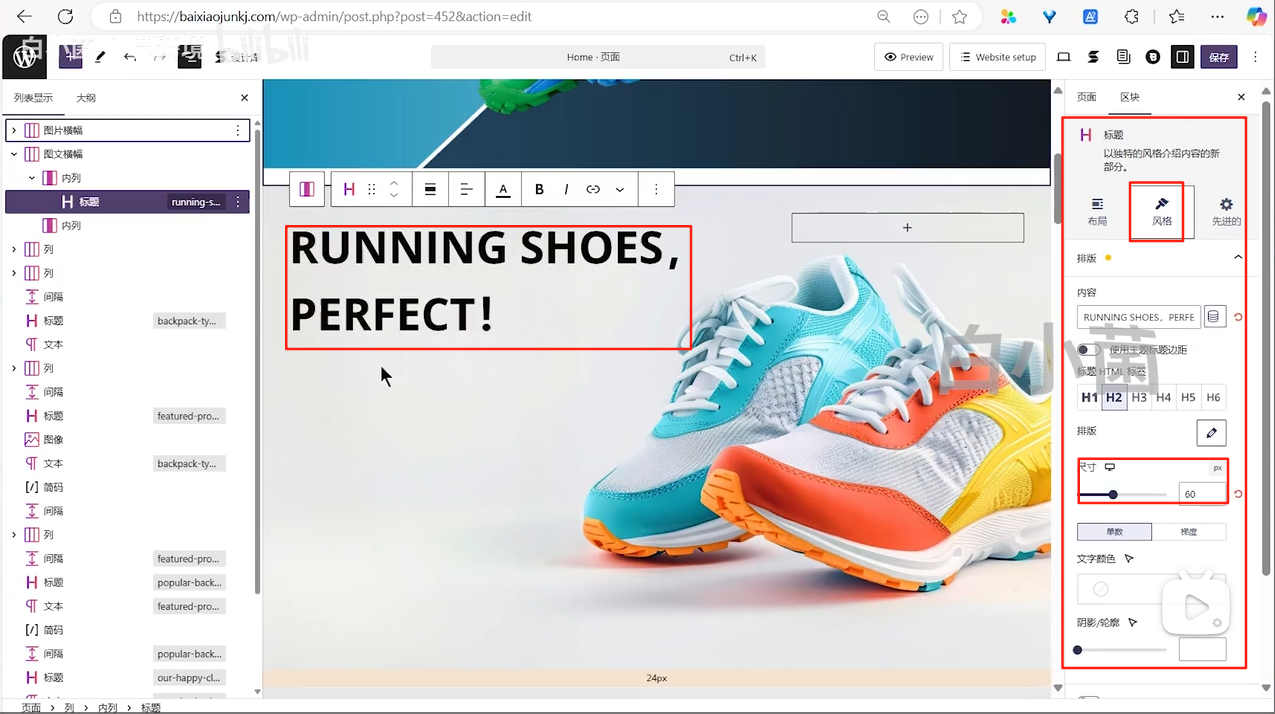This screenshot has width=1275, height=714.
Task: Click the Preview button
Action: pos(908,57)
